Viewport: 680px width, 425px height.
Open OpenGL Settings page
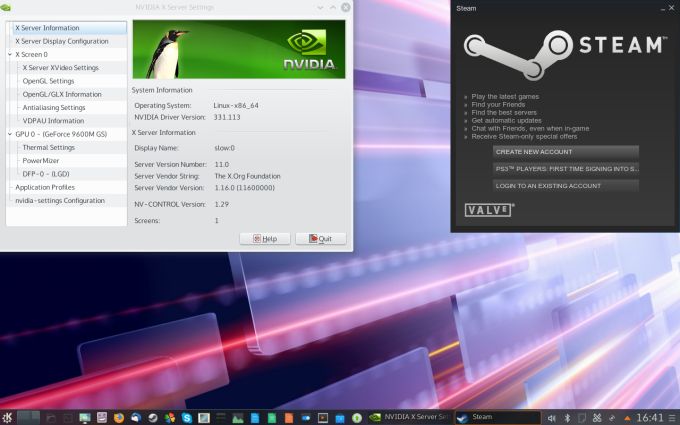point(48,81)
